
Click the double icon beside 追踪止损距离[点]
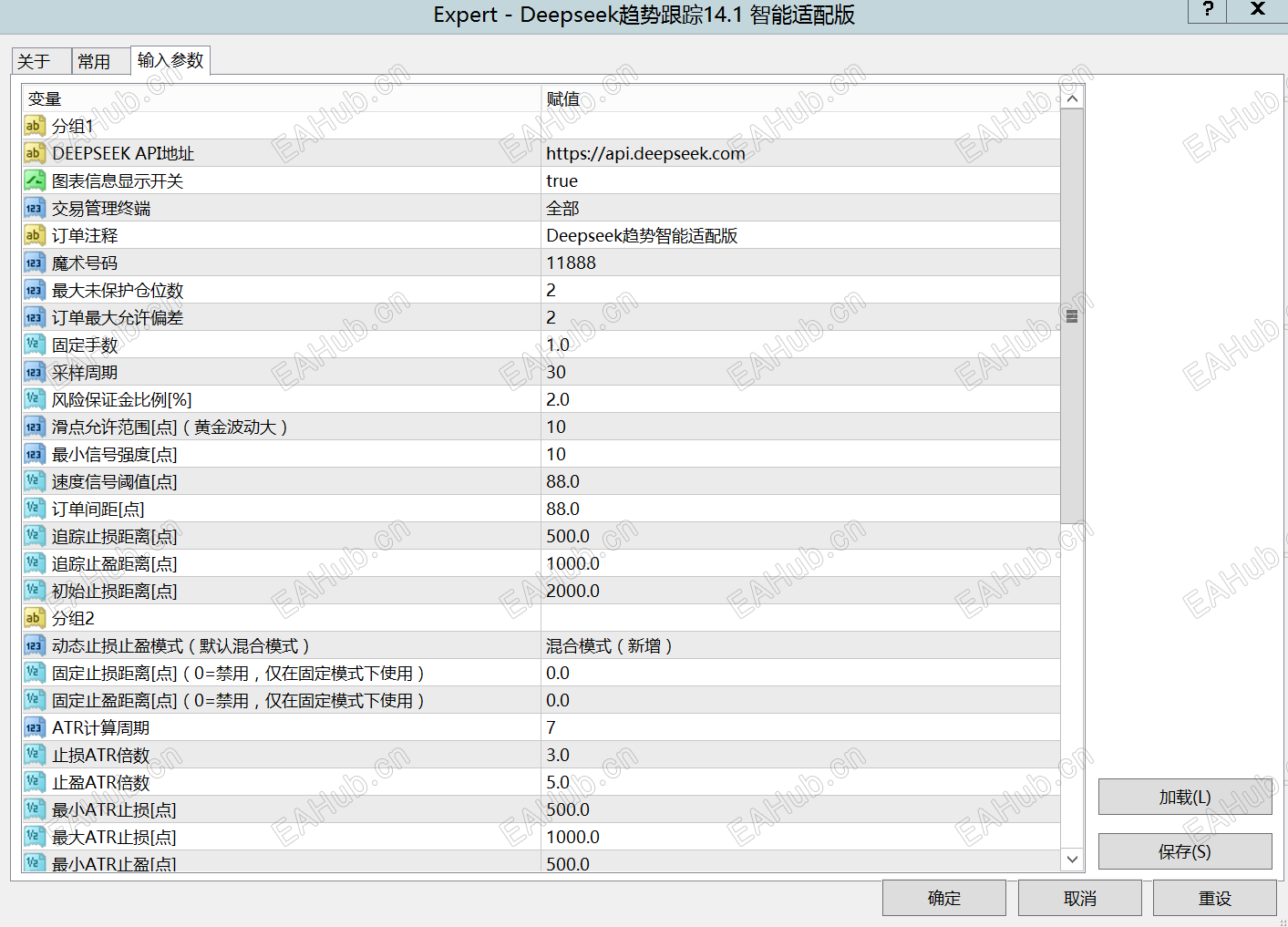(34, 536)
